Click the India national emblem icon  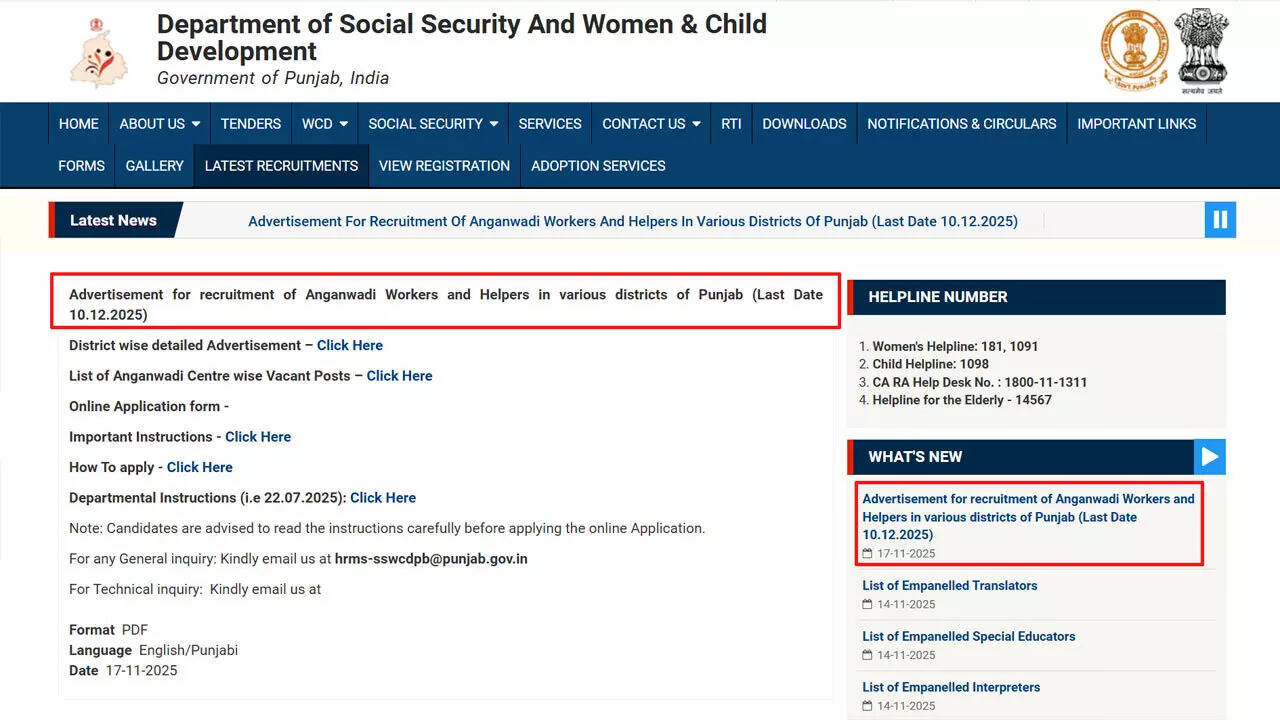[x=1201, y=48]
